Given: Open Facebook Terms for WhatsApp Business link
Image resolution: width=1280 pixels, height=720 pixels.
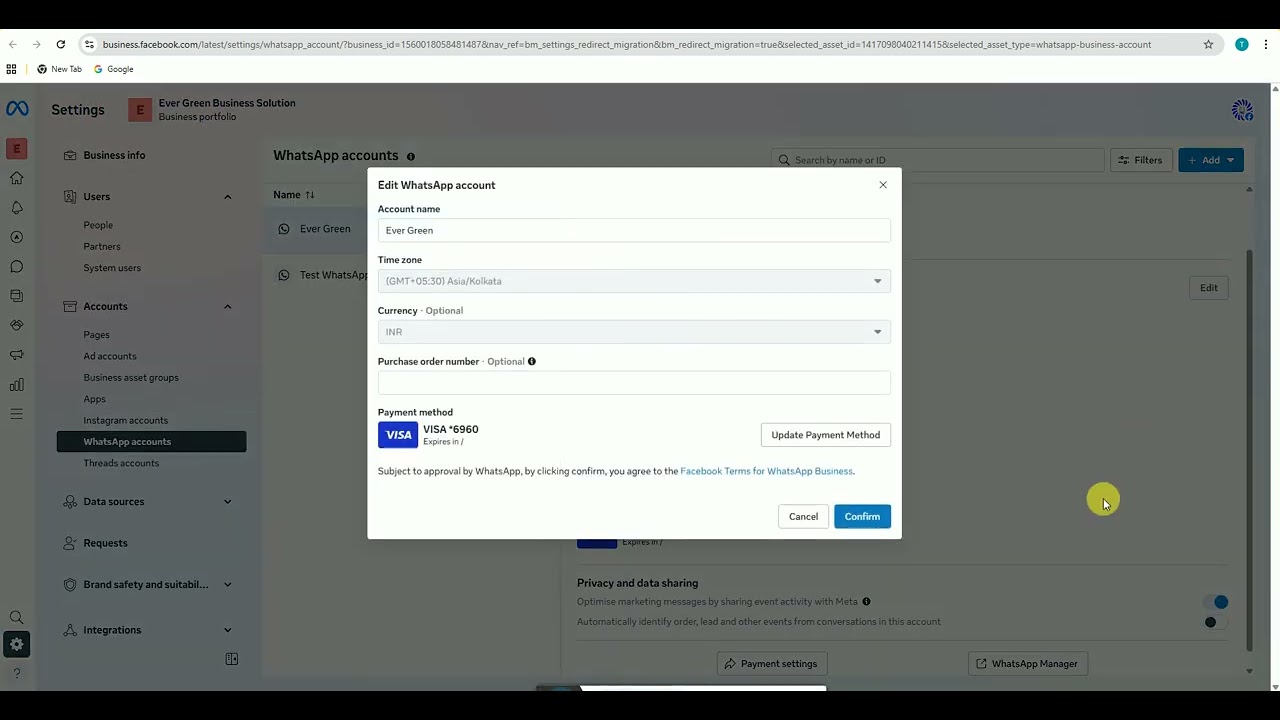Looking at the screenshot, I should tap(766, 471).
